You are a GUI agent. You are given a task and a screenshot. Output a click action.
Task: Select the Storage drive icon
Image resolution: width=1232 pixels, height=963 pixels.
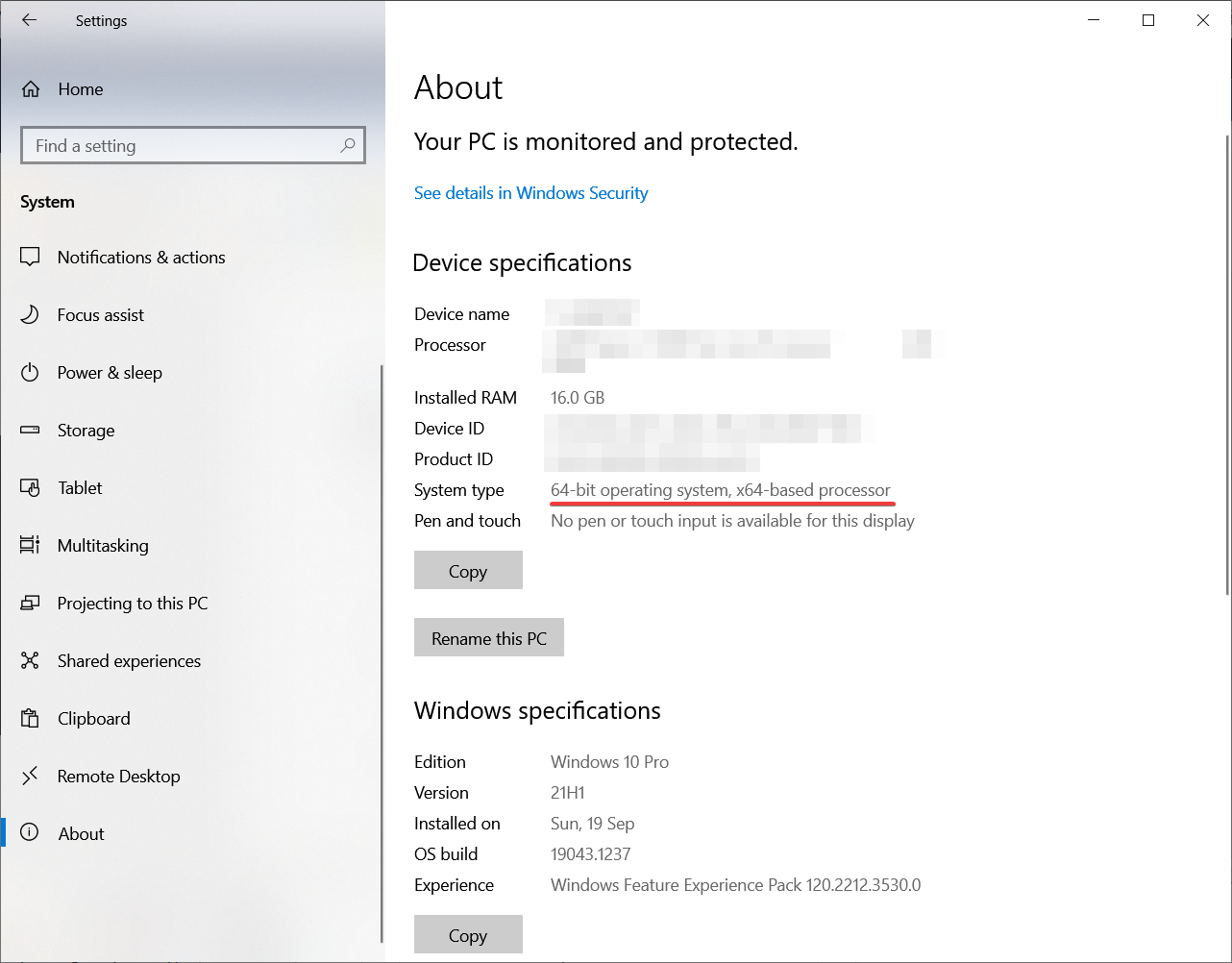tap(30, 431)
